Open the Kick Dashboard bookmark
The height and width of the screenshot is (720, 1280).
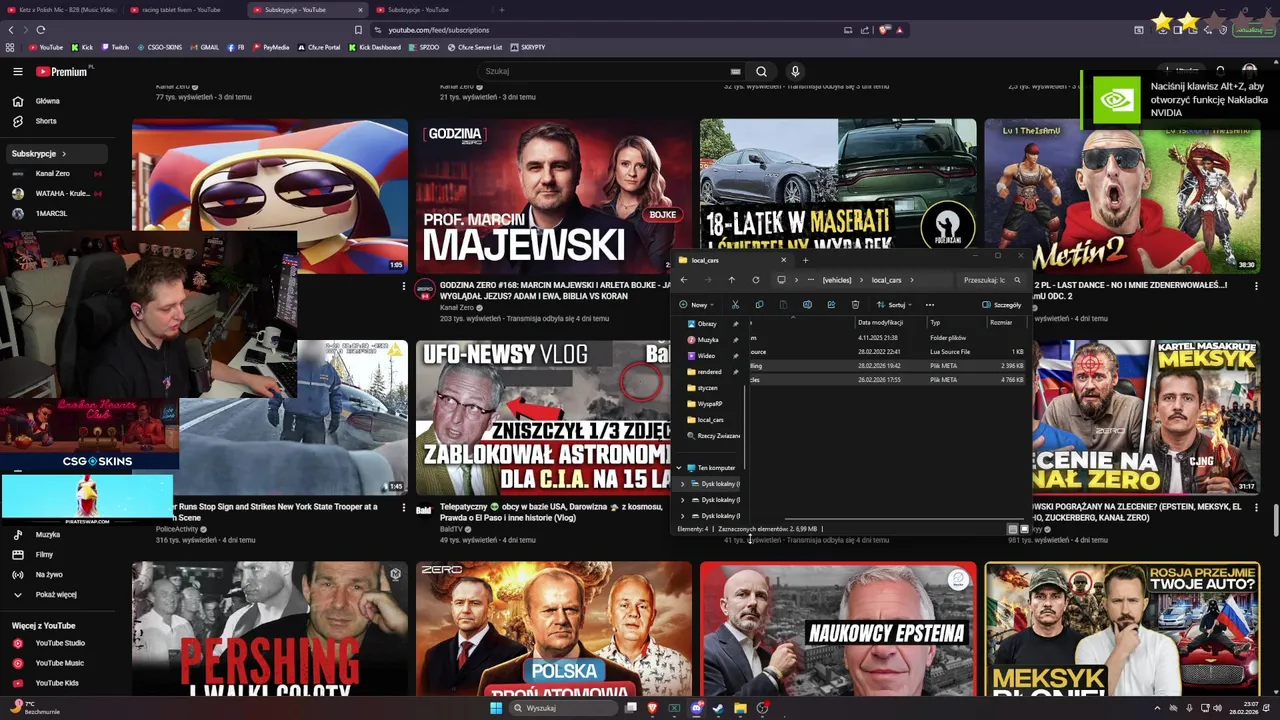[x=375, y=47]
